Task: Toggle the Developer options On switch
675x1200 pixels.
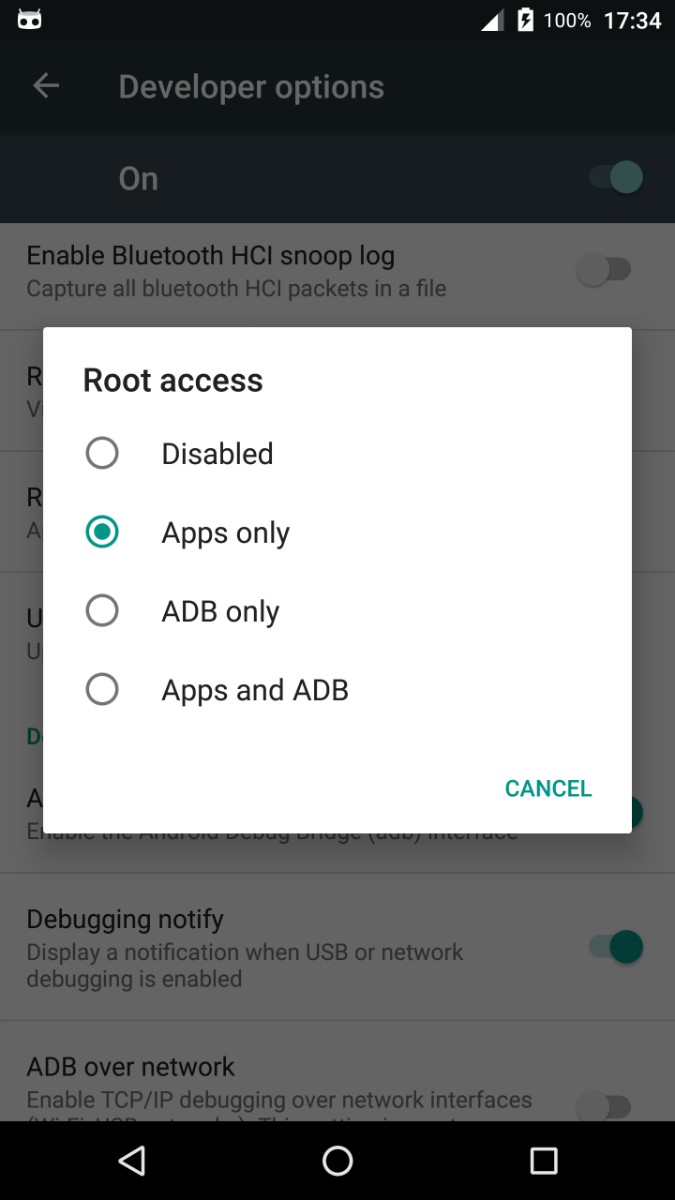Action: pyautogui.click(x=614, y=178)
